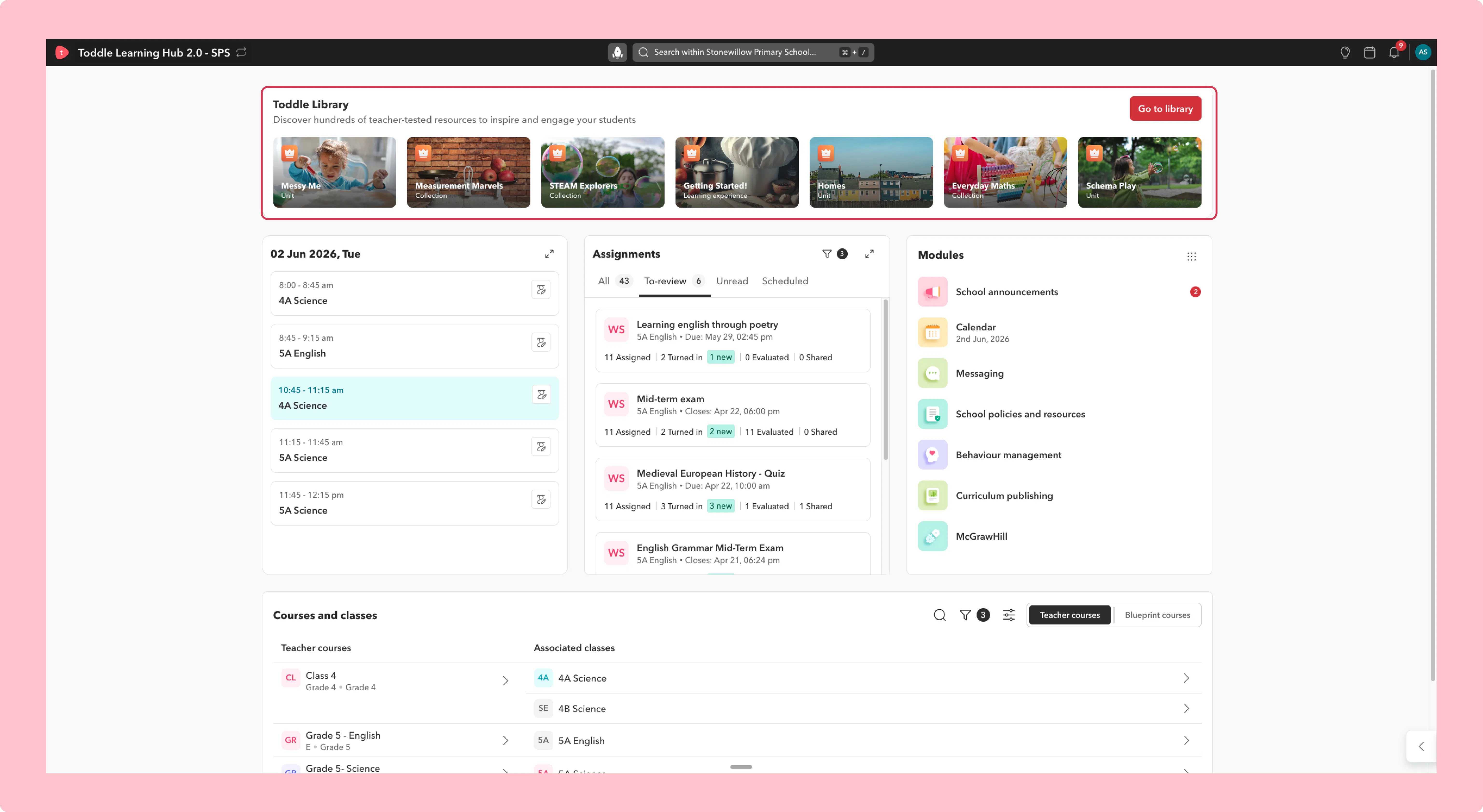Click the Behaviour management icon

click(x=933, y=455)
